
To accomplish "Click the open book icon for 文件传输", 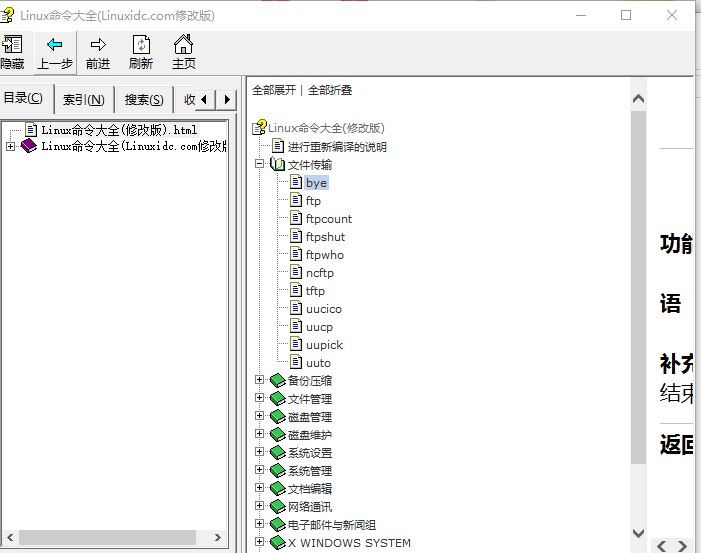I will (x=277, y=165).
